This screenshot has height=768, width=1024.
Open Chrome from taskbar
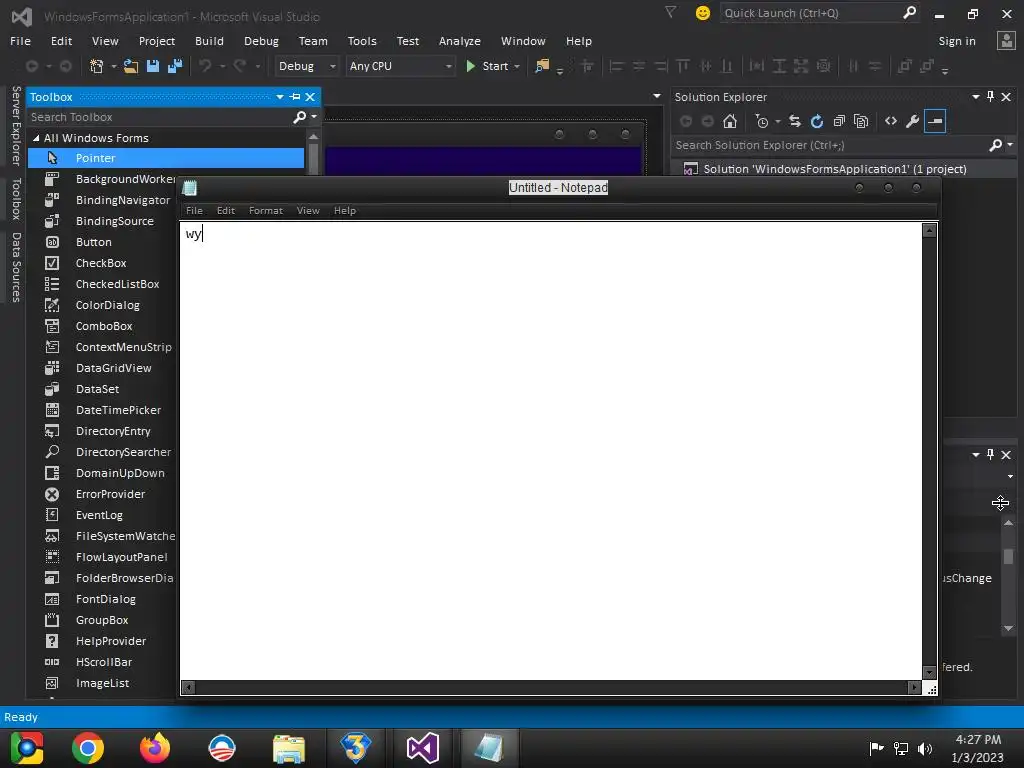[x=88, y=748]
